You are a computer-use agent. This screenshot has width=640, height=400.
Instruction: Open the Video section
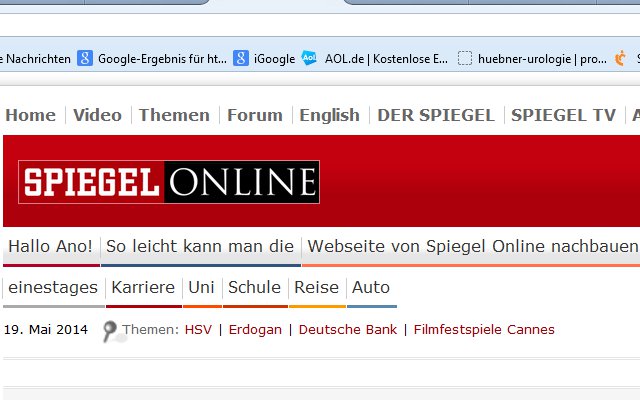coord(98,115)
